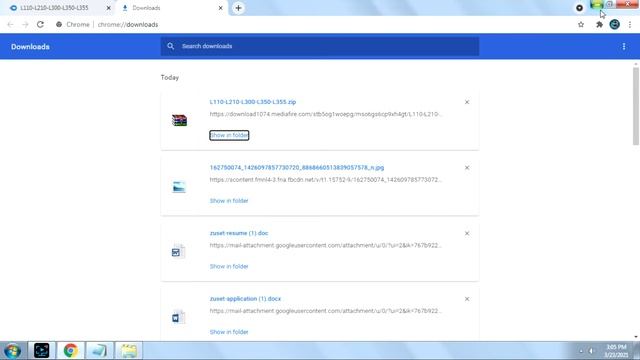Viewport: 640px width, 360px height.
Task: Remove zuset resume entry from list
Action: [467, 233]
